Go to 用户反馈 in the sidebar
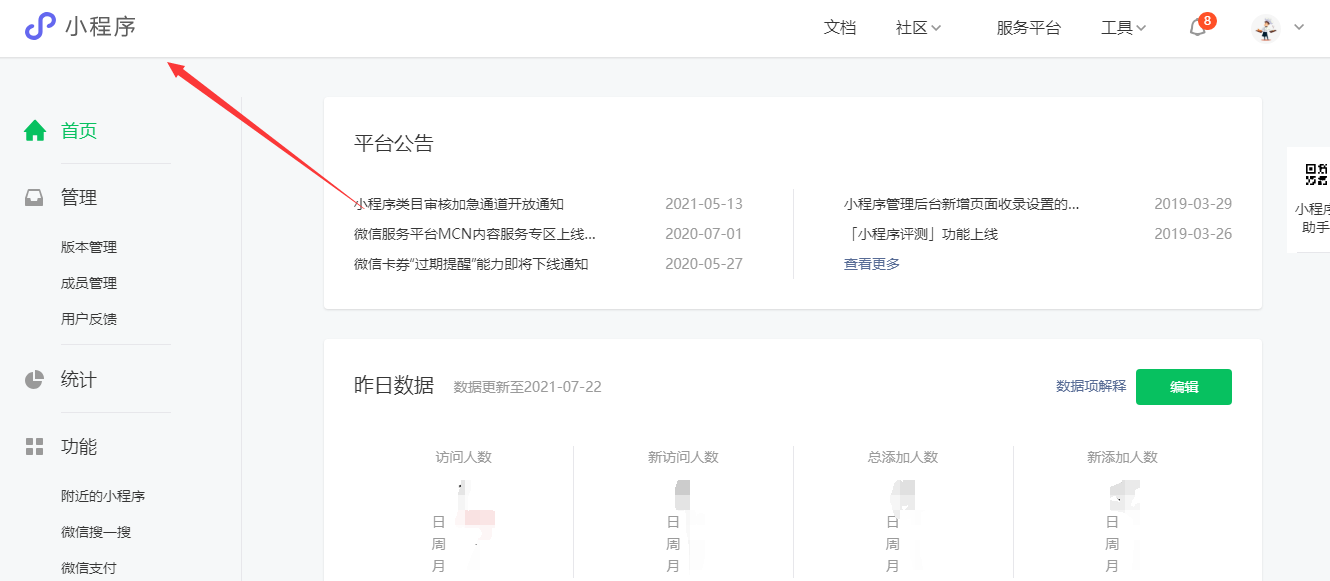 coord(89,319)
